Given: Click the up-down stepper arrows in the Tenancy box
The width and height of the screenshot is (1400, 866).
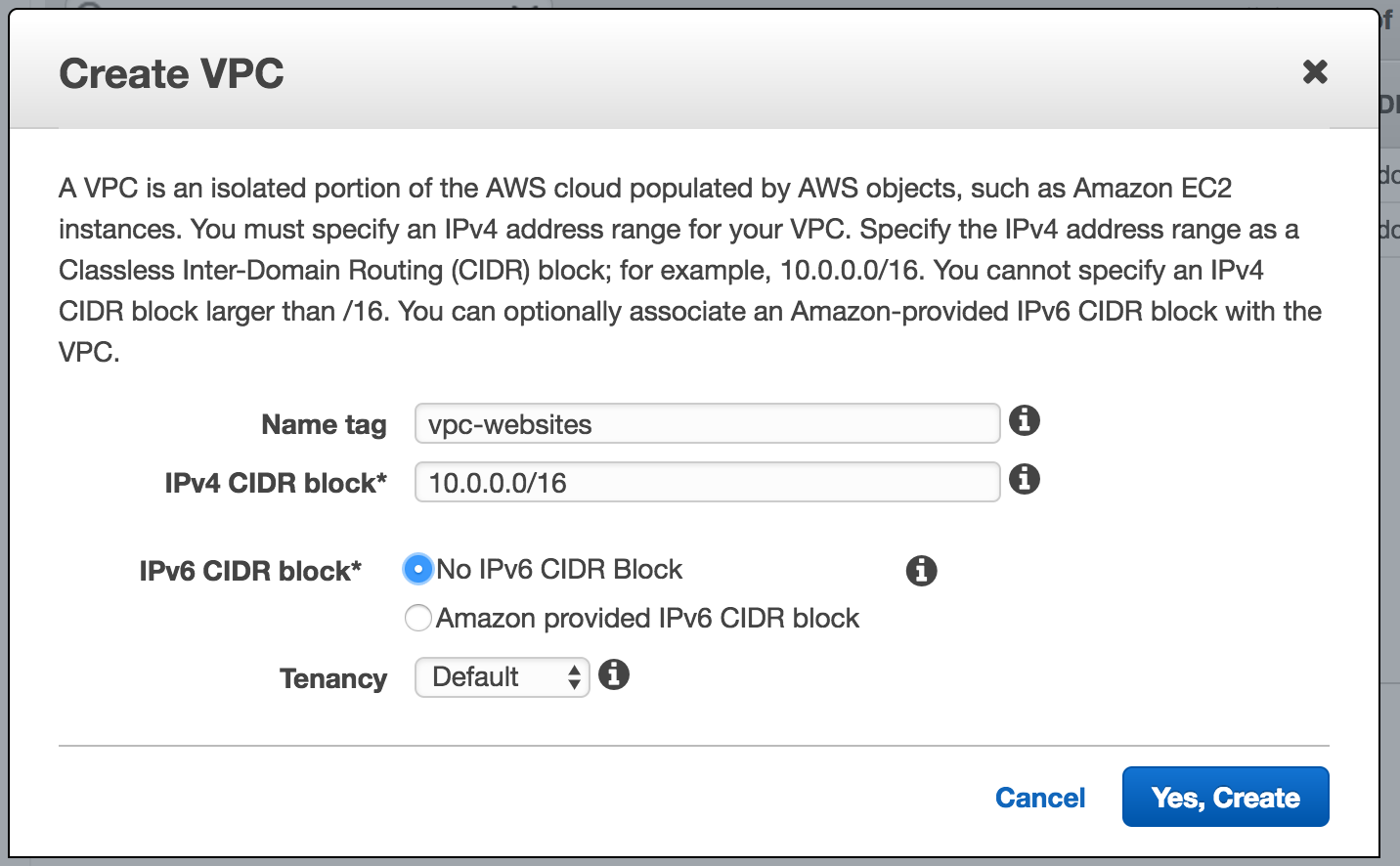Looking at the screenshot, I should point(573,676).
